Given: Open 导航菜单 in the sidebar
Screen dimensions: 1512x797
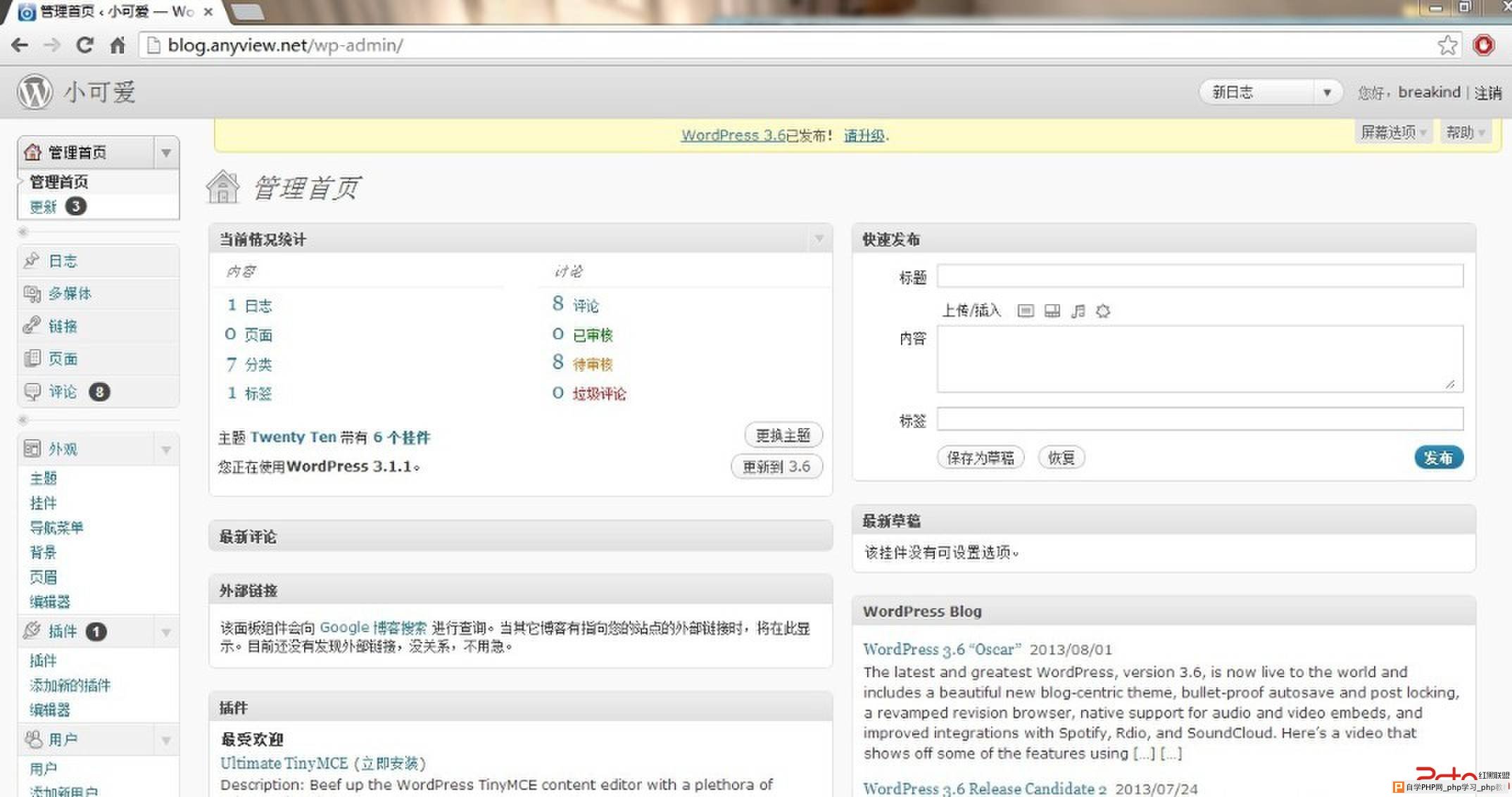Looking at the screenshot, I should 56,527.
